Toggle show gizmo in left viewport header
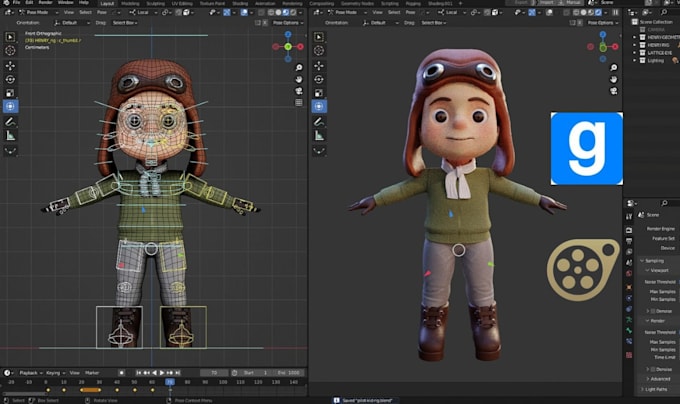680x404 pixels. point(227,13)
